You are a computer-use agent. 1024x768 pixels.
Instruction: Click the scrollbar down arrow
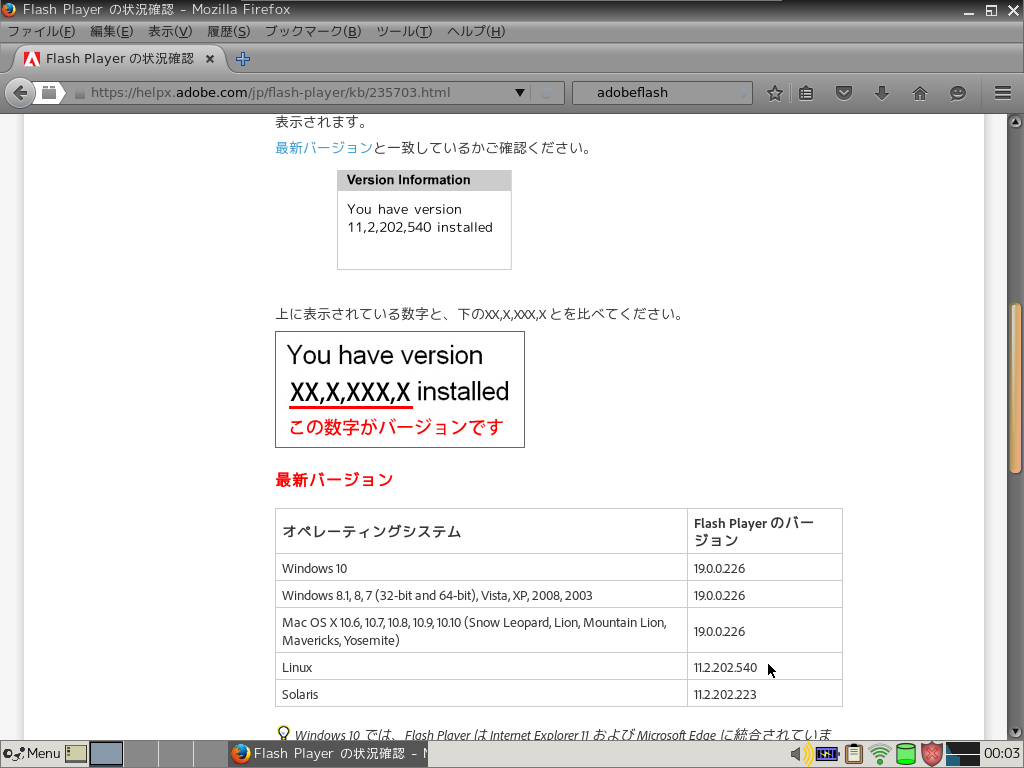point(1015,732)
